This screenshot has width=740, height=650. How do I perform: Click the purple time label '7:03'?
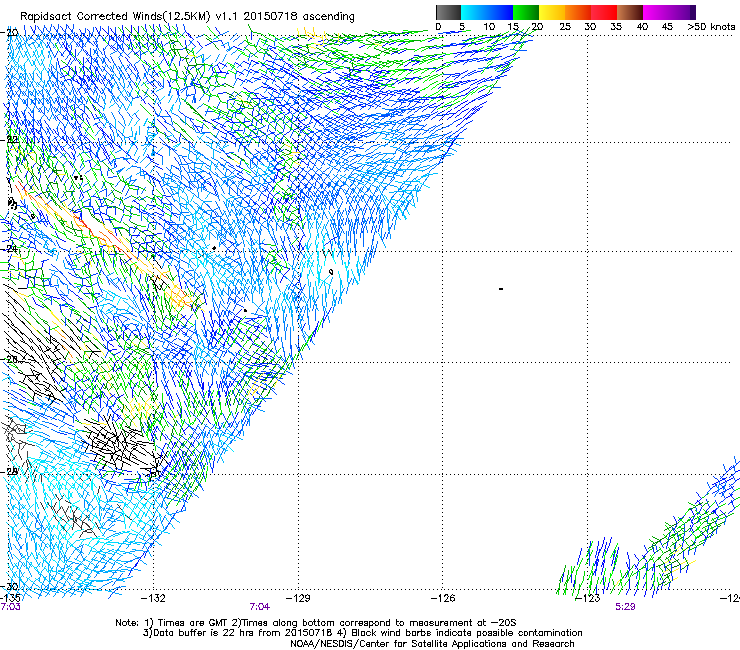click(10, 607)
